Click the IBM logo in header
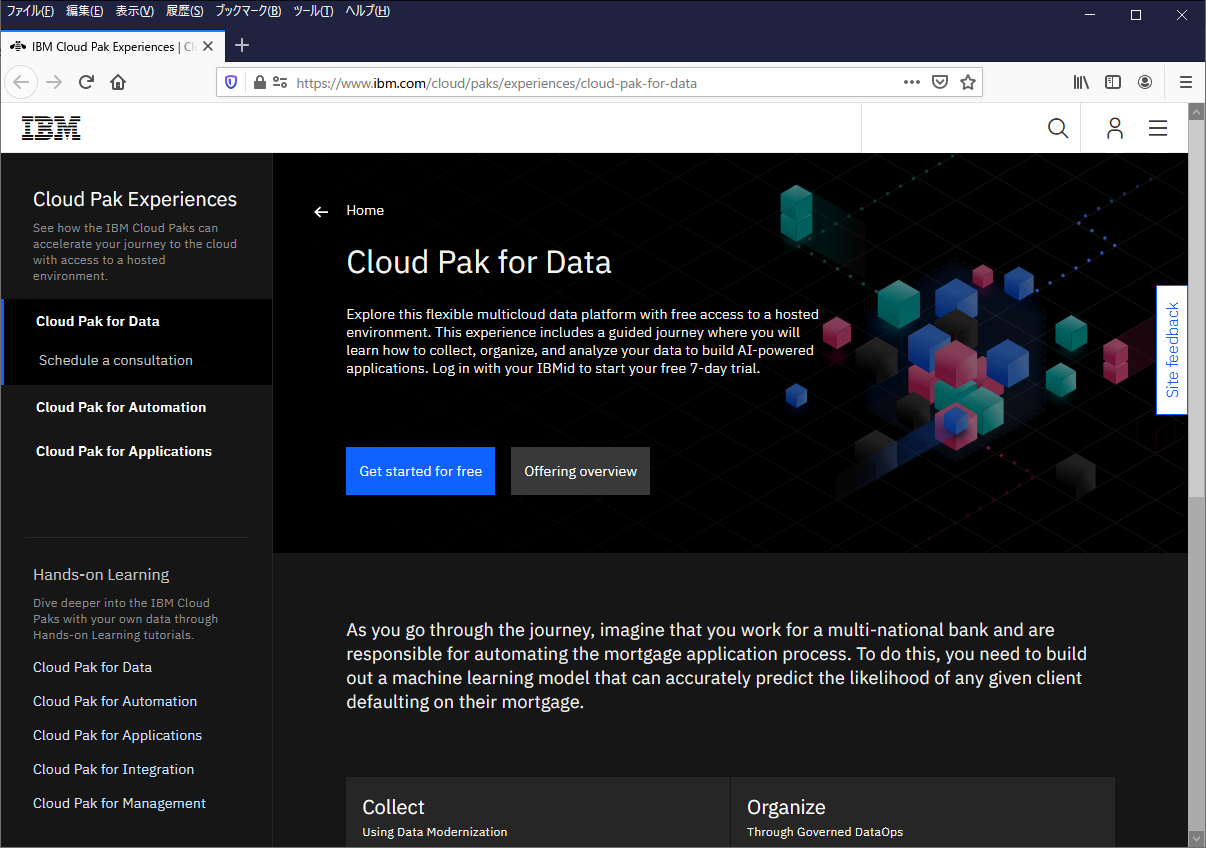The image size is (1206, 848). point(51,128)
